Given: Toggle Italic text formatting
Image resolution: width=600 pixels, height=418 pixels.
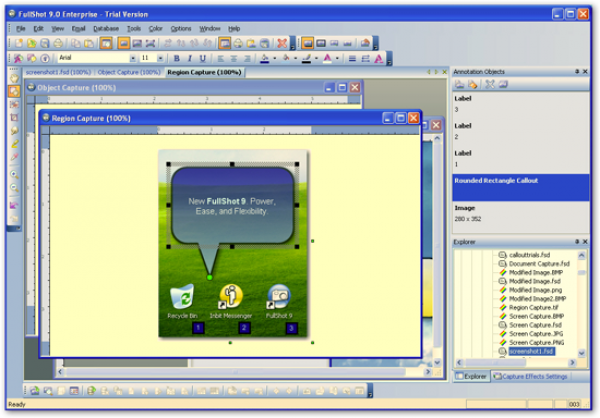Looking at the screenshot, I should 187,59.
